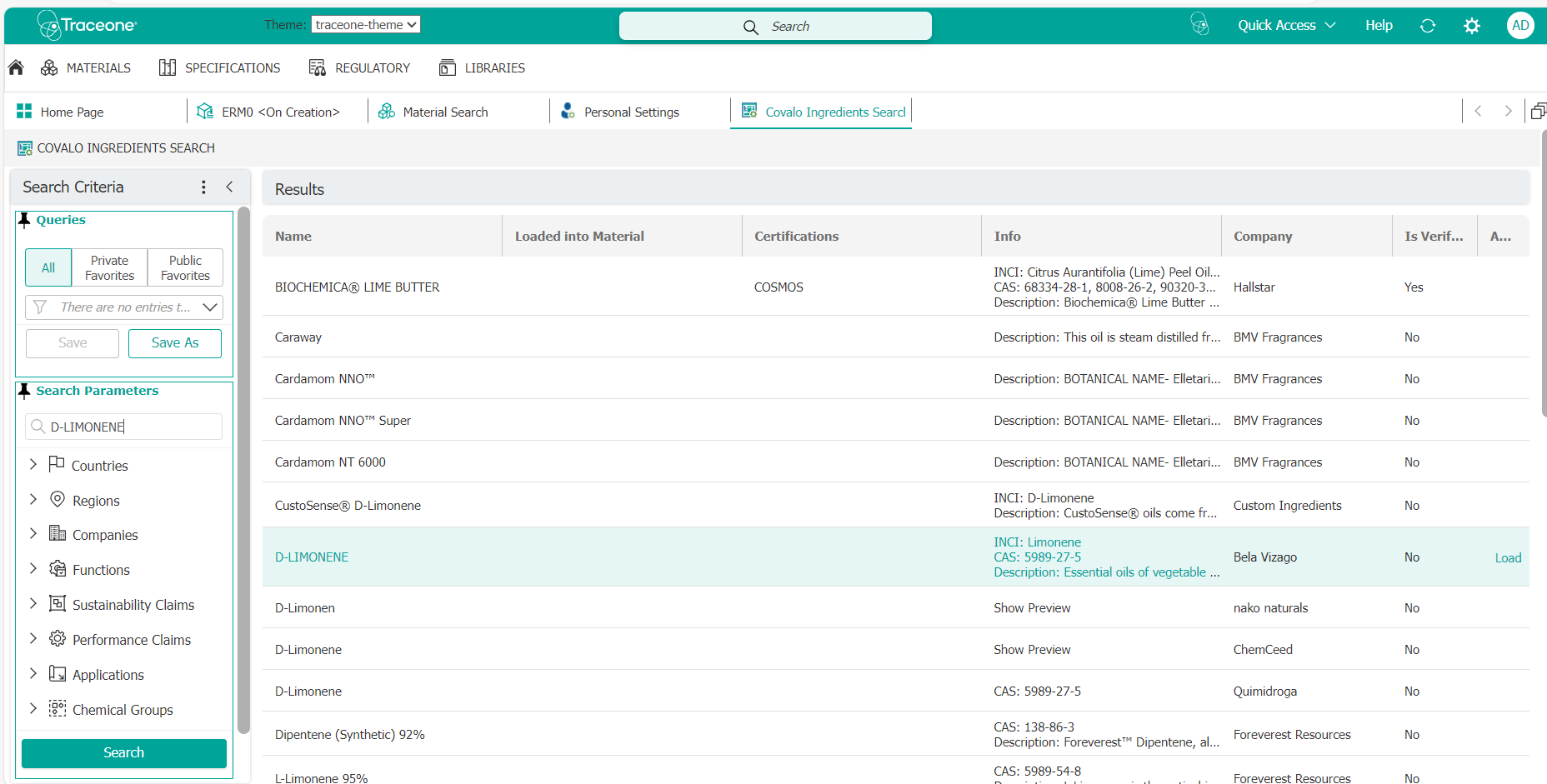Open the globe assistant icon in header

[x=1199, y=25]
